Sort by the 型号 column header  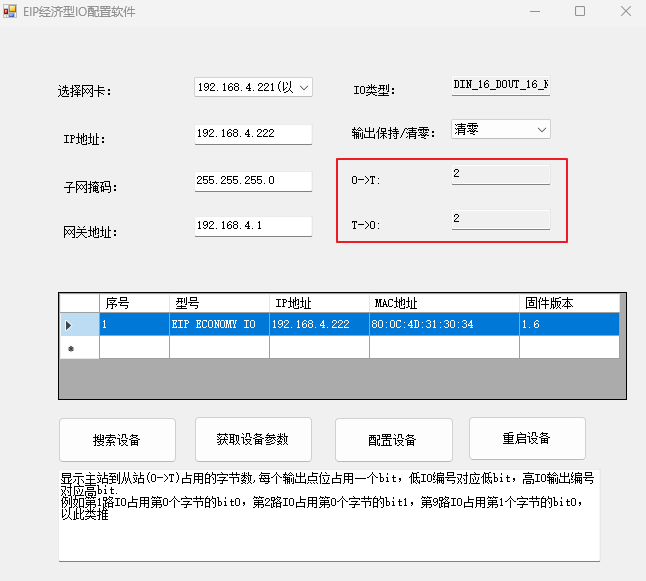click(219, 303)
